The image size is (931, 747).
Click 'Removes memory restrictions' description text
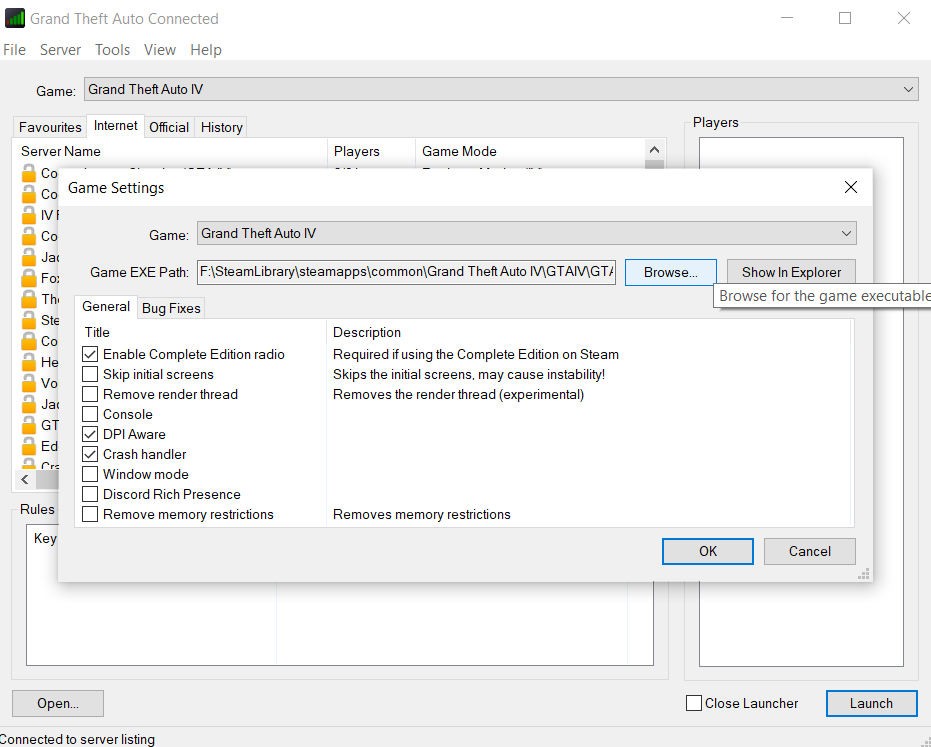tap(422, 514)
